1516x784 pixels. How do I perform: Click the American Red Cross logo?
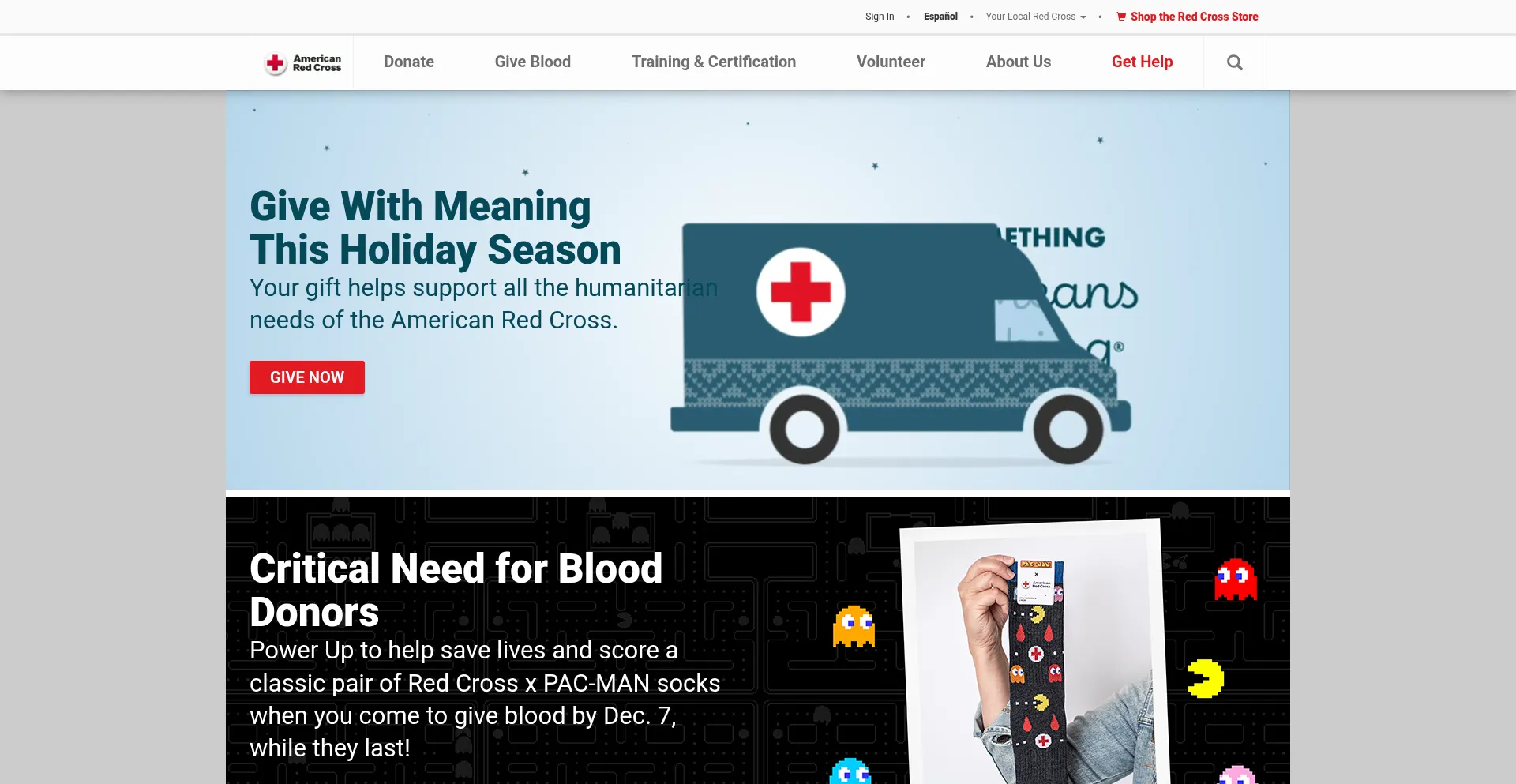[x=302, y=62]
